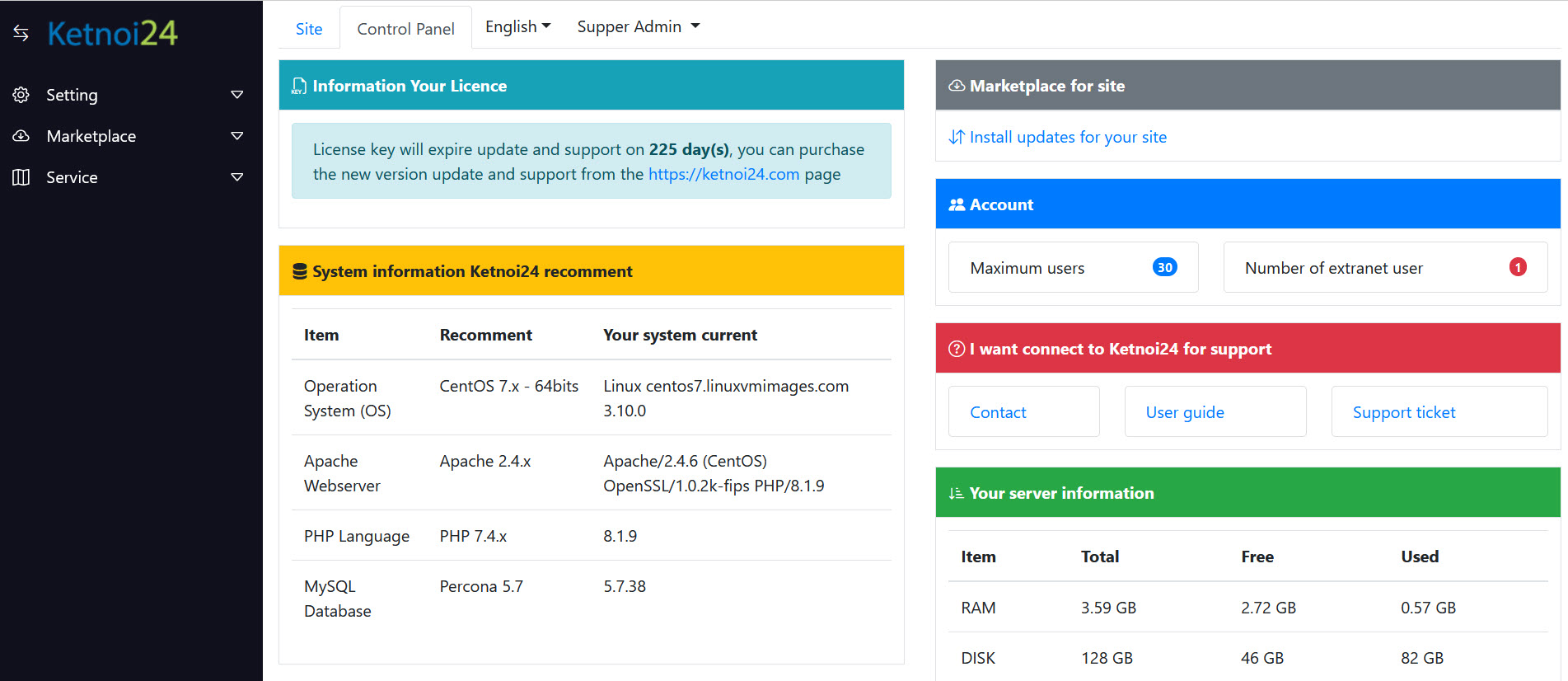Click the 'PHP 7.4.x' cell
The height and width of the screenshot is (681, 1568).
[473, 536]
